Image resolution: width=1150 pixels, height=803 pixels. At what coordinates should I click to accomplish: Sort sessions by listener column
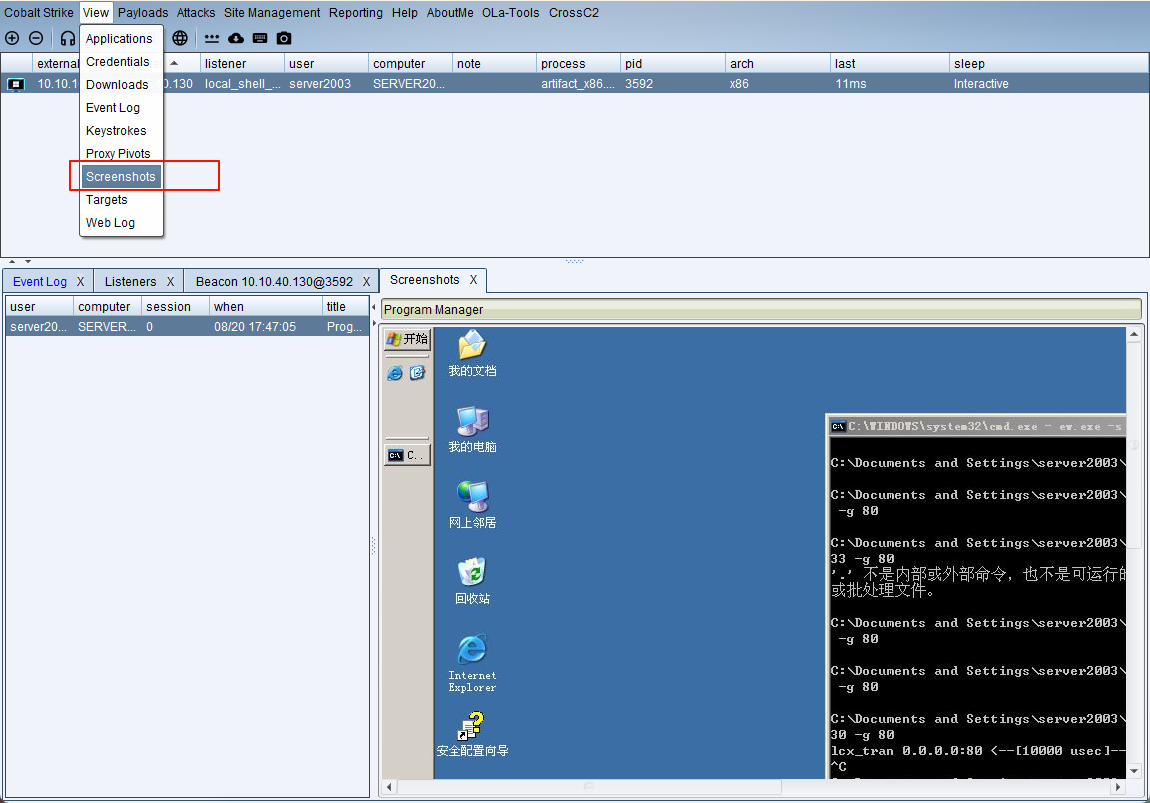point(242,64)
